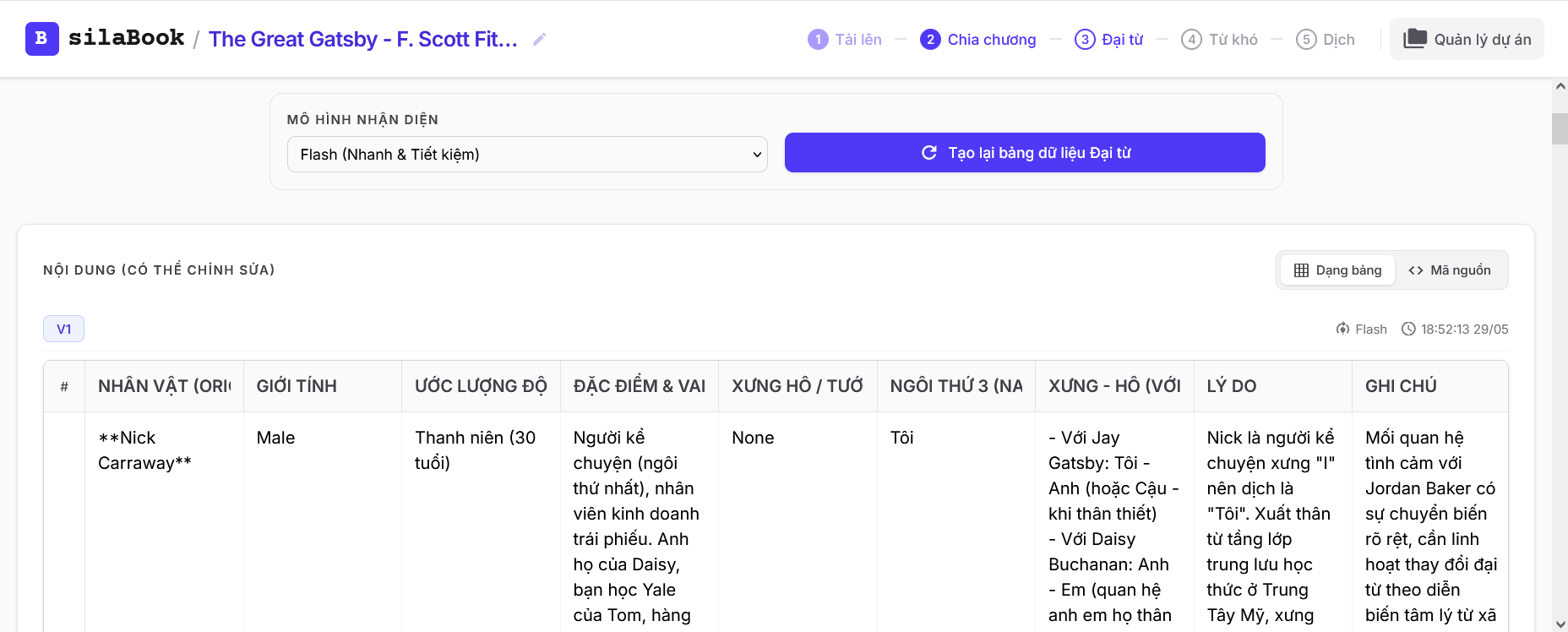Click the page scrollbar down arrow

coord(1560,624)
